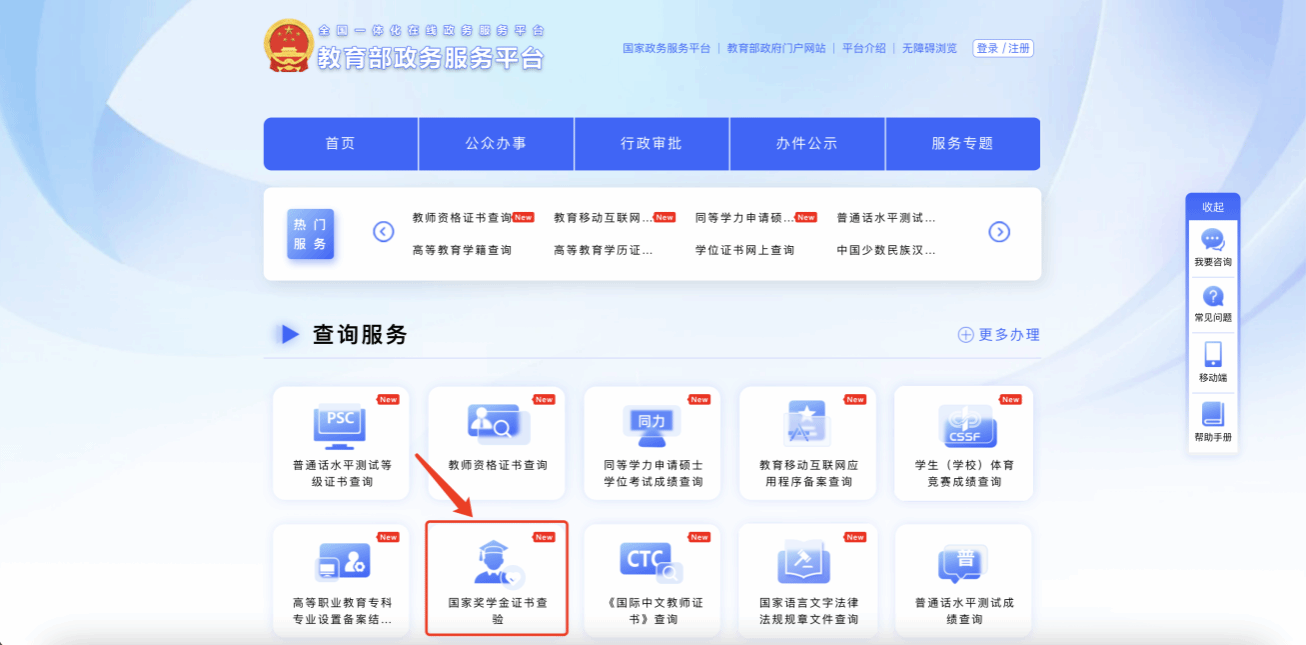Screen dimensions: 1306x645
Task: Switch to the 公众办事 navigation tab
Action: click(x=496, y=144)
